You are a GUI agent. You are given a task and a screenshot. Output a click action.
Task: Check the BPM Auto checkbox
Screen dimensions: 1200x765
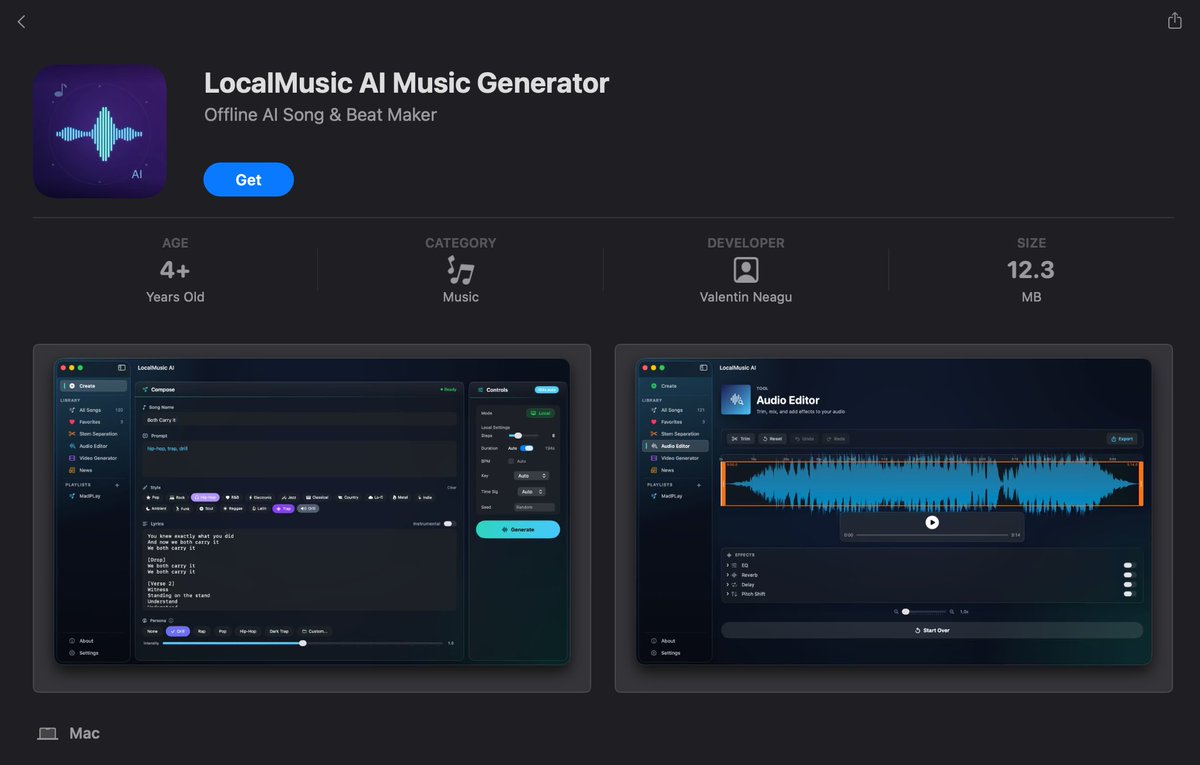[x=511, y=461]
